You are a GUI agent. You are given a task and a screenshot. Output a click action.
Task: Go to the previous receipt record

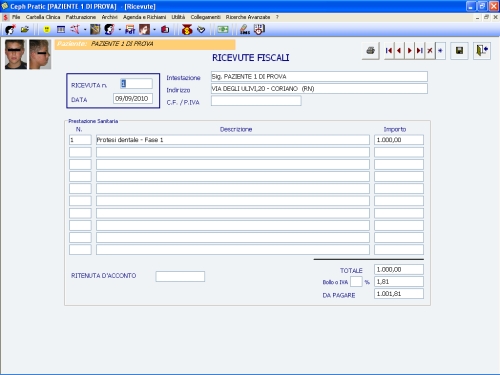tap(399, 51)
